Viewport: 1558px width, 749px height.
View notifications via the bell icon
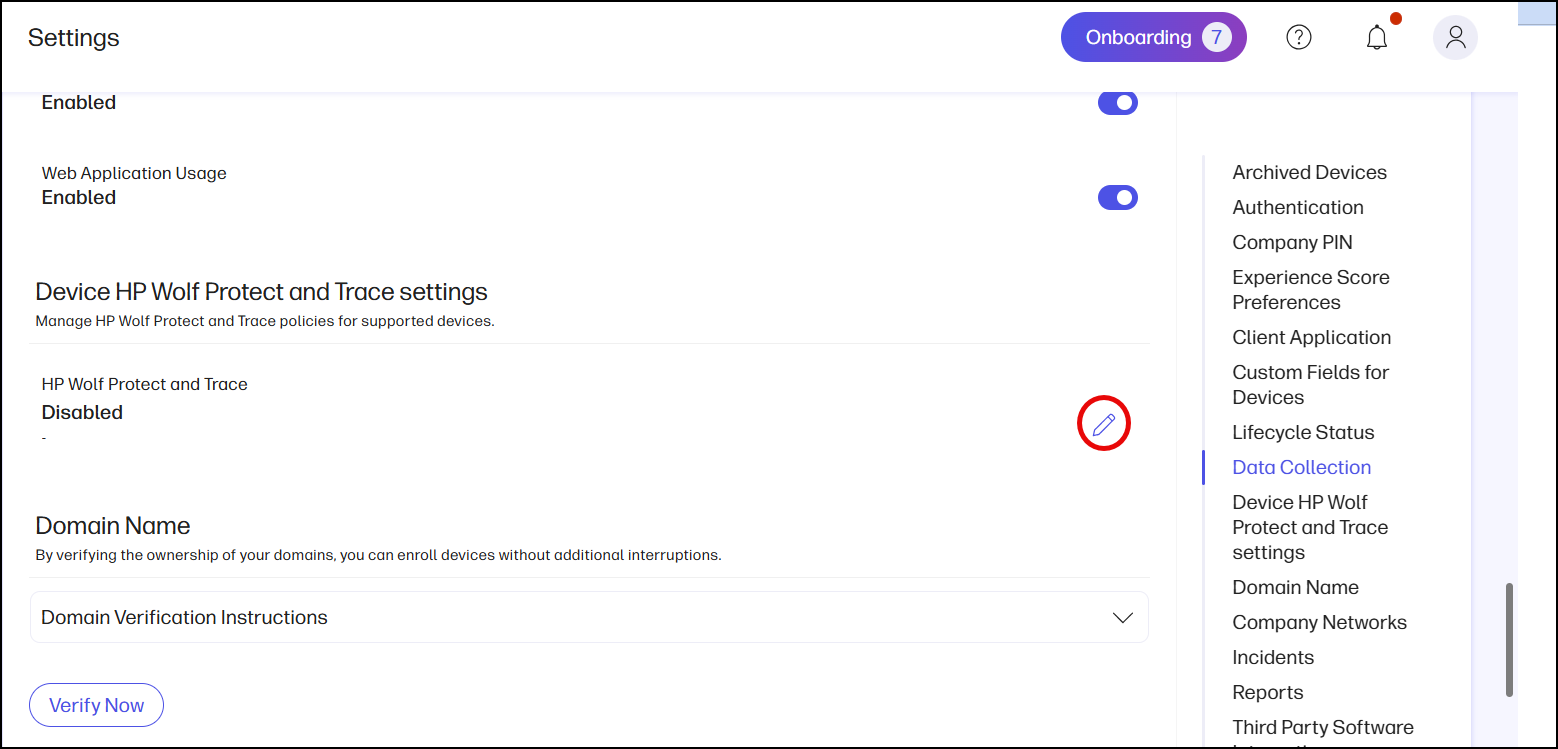[x=1377, y=37]
